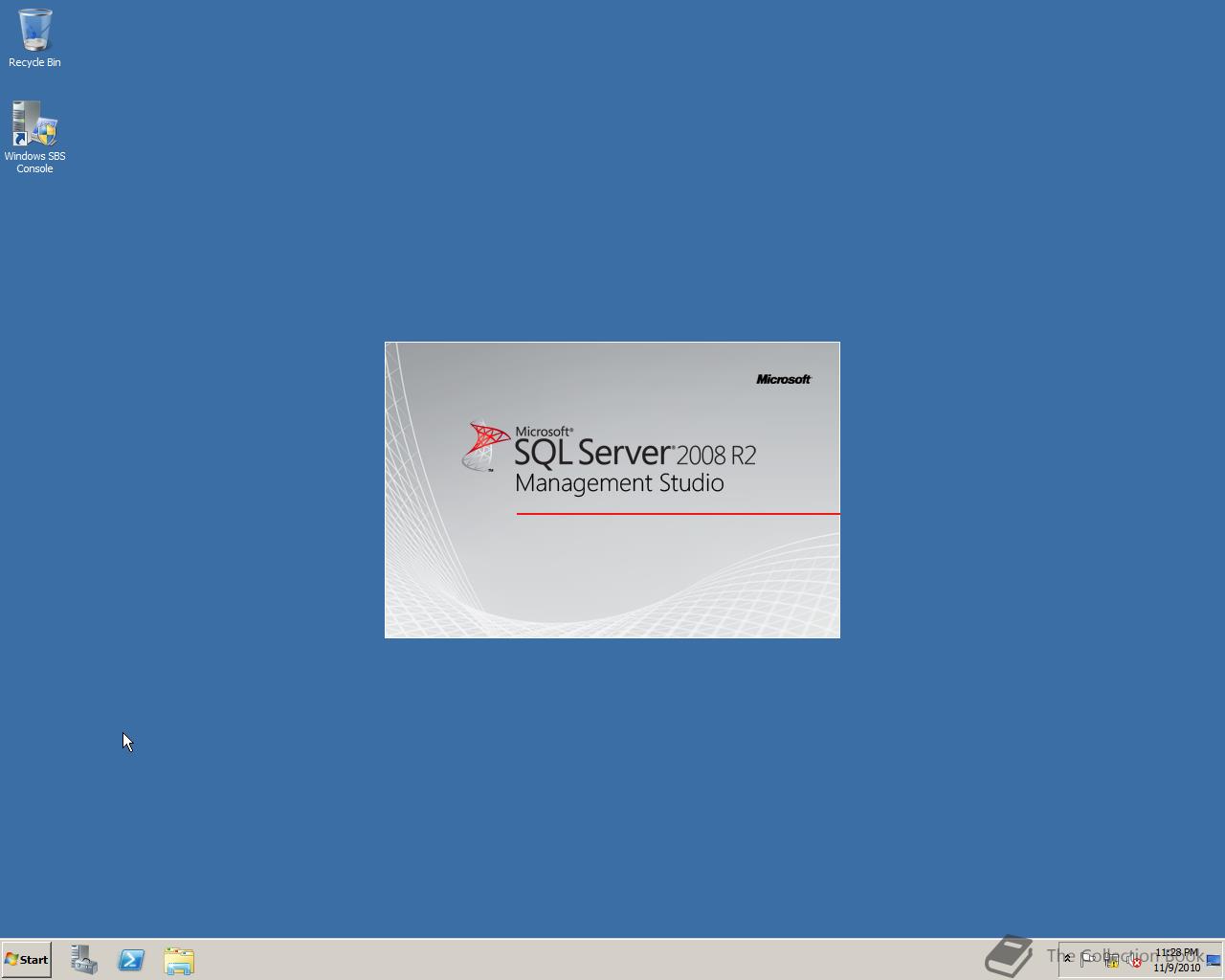Click the SQL Server Management Studio splash
The height and width of the screenshot is (980, 1225).
(x=612, y=490)
